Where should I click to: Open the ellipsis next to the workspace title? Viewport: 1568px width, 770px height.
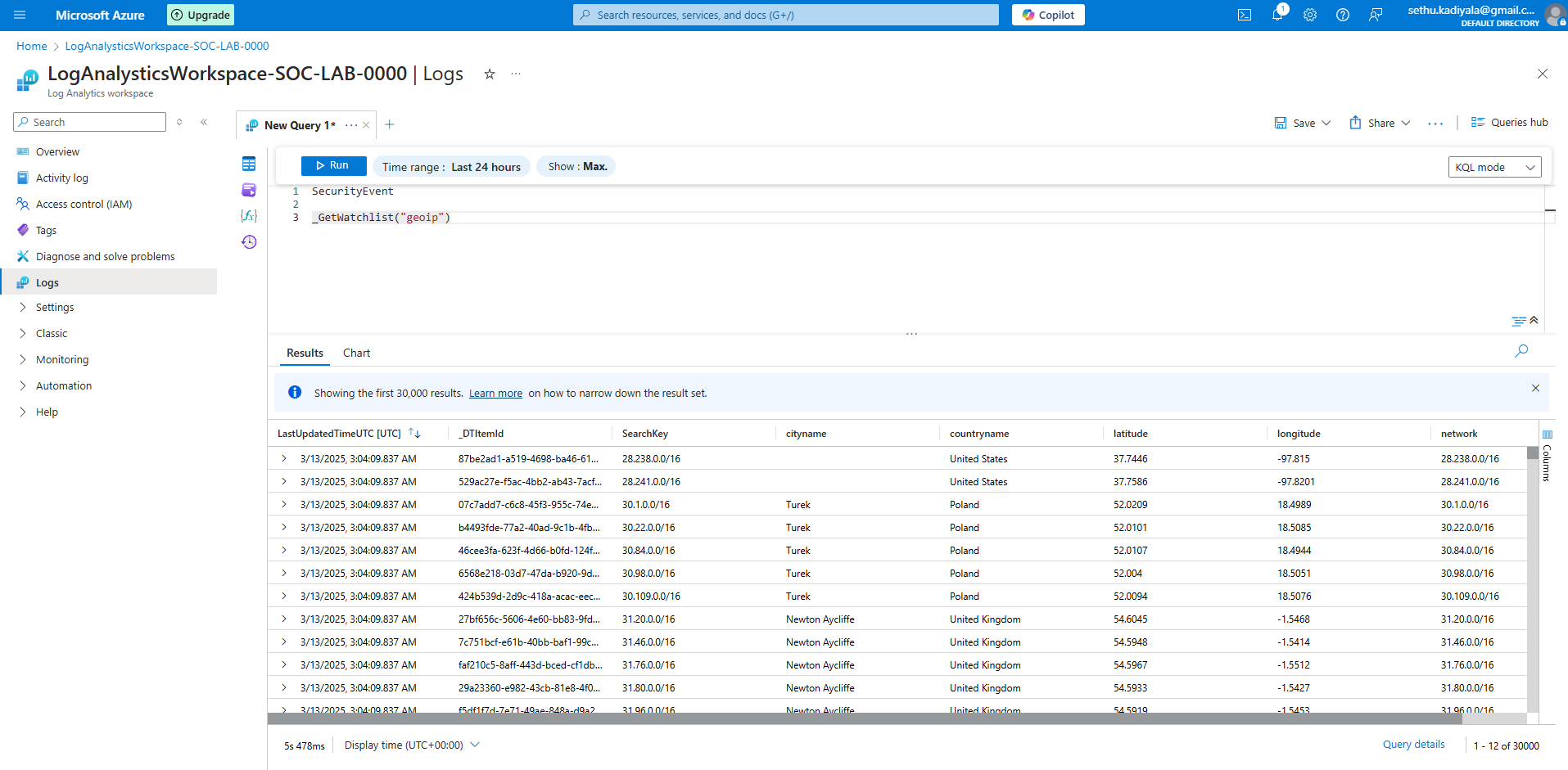pos(516,74)
